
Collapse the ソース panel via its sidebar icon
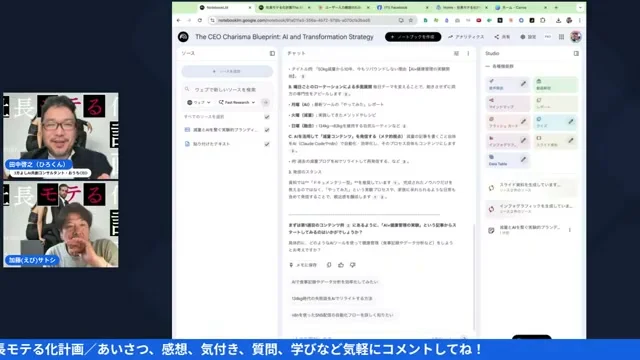click(272, 53)
